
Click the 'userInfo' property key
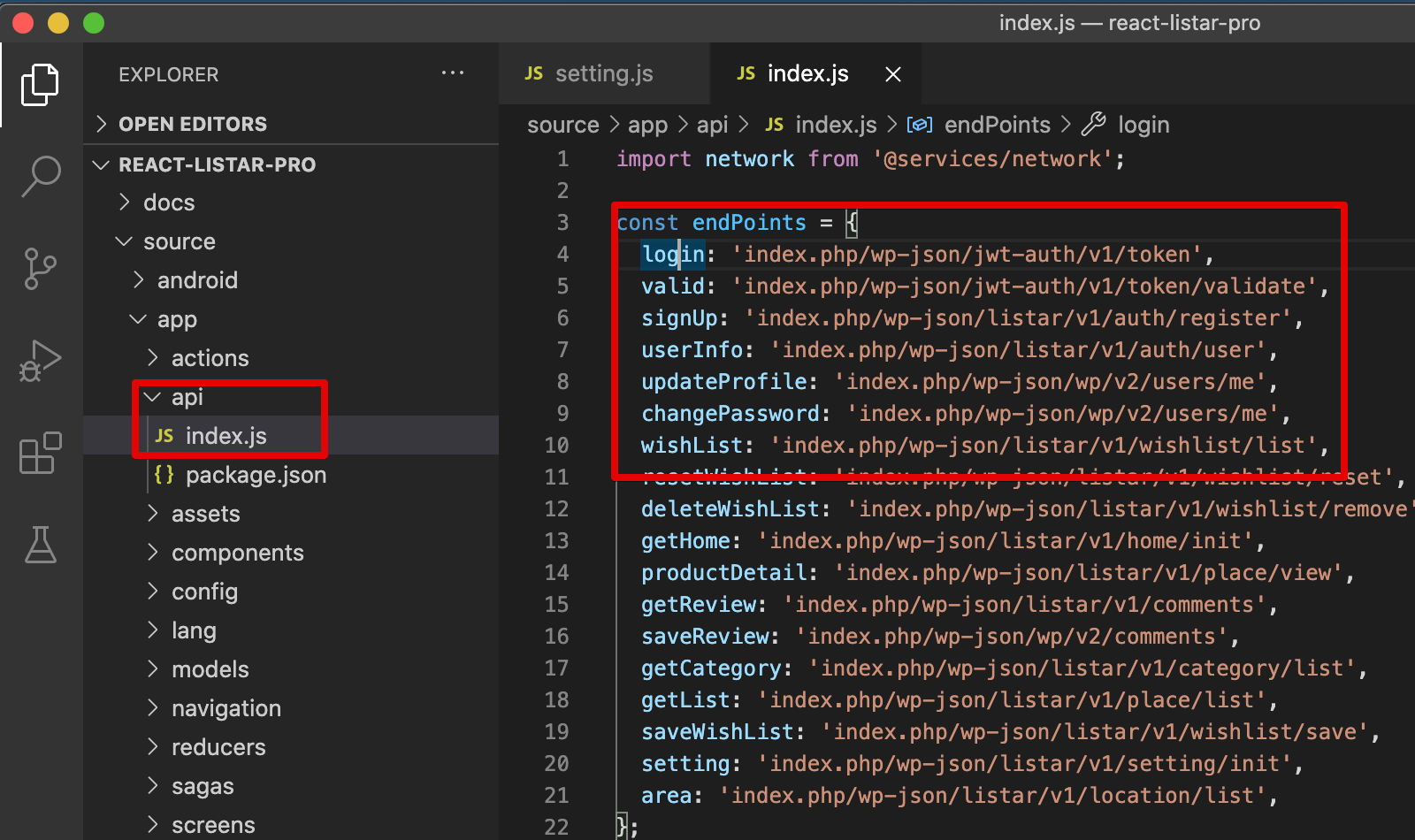[692, 350]
